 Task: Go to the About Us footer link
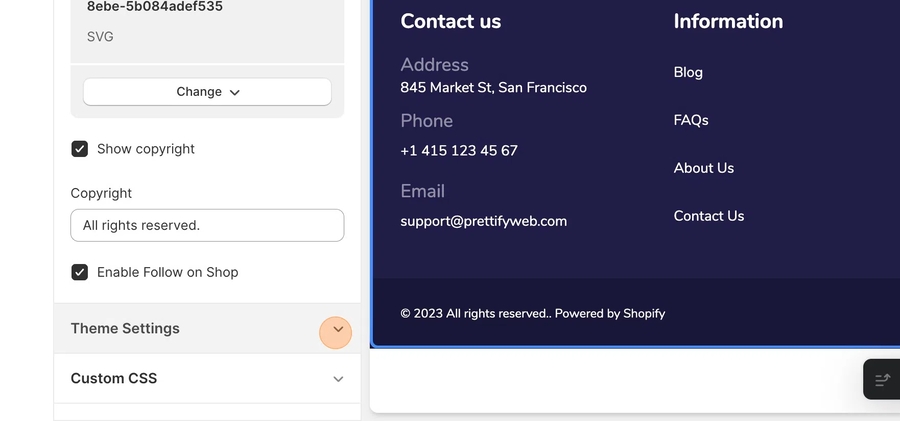coord(704,168)
